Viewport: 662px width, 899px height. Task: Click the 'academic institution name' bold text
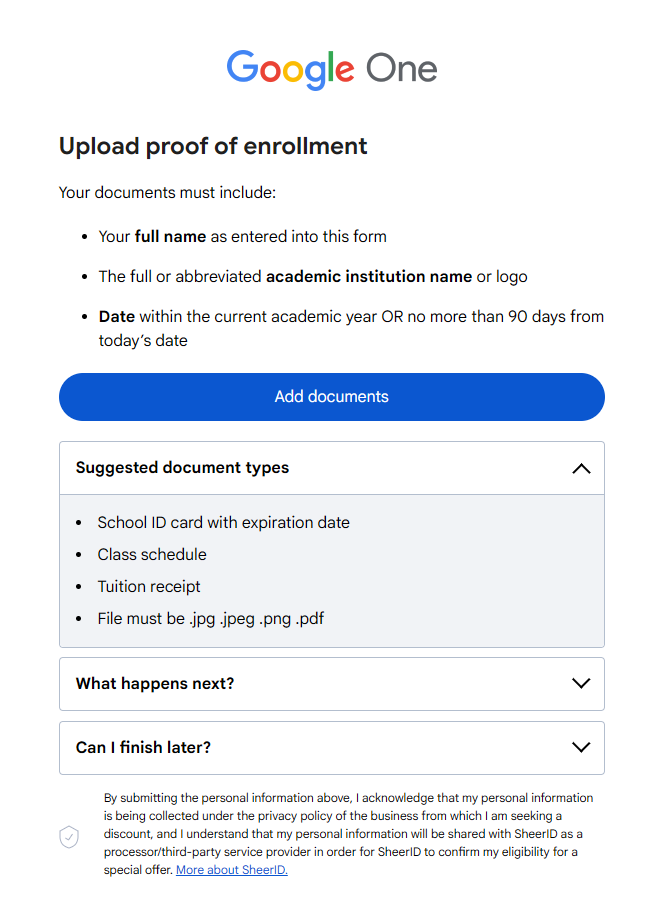pos(368,277)
